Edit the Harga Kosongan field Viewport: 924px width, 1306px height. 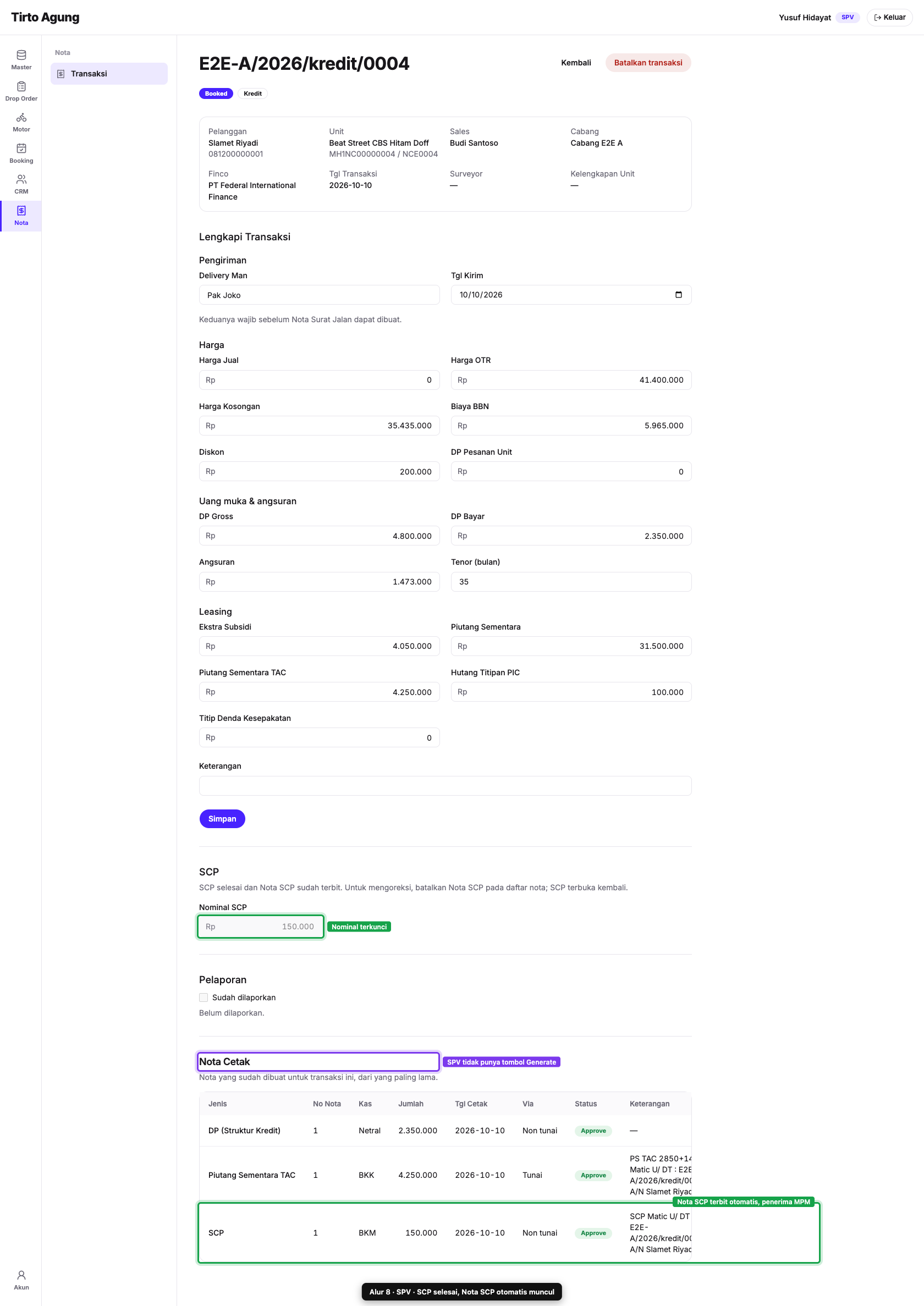tap(319, 426)
